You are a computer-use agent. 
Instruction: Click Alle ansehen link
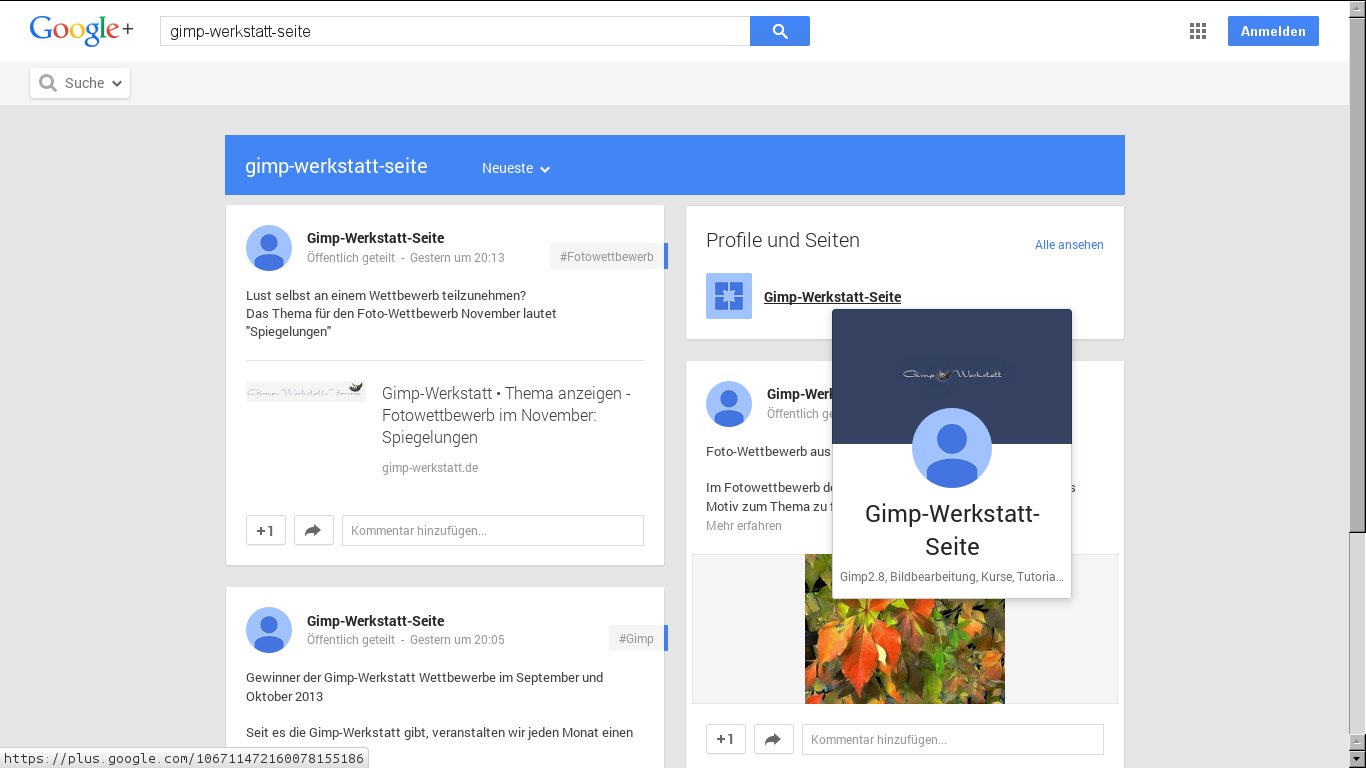pos(1069,245)
